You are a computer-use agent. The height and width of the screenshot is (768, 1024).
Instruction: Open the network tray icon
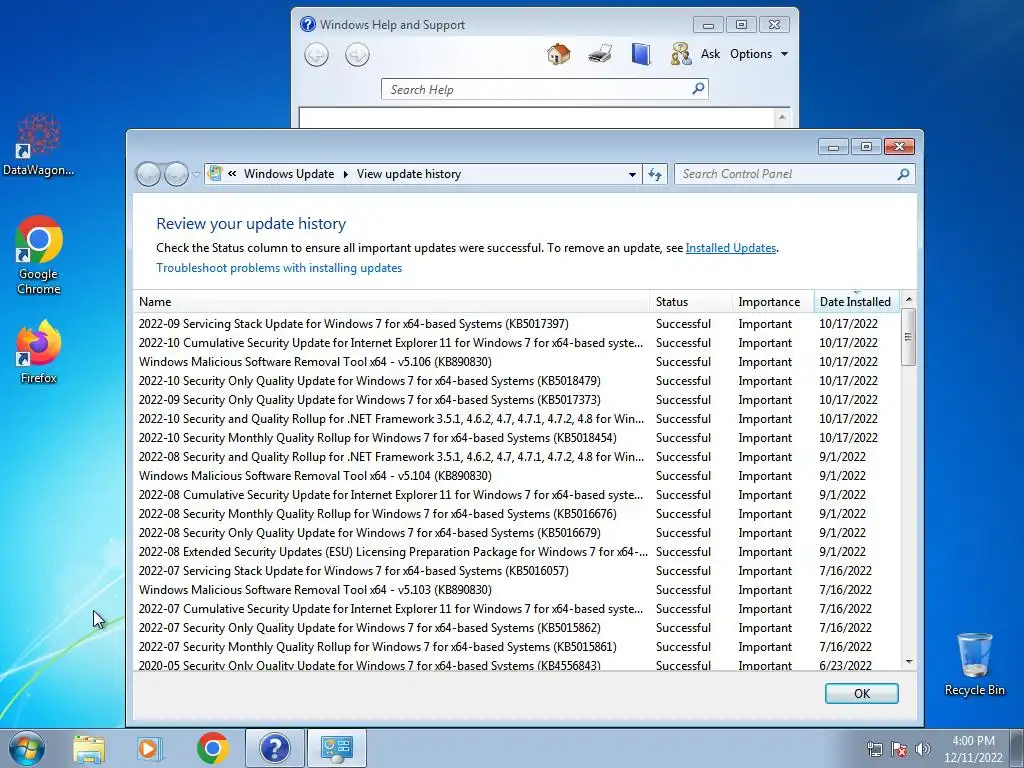(x=874, y=749)
